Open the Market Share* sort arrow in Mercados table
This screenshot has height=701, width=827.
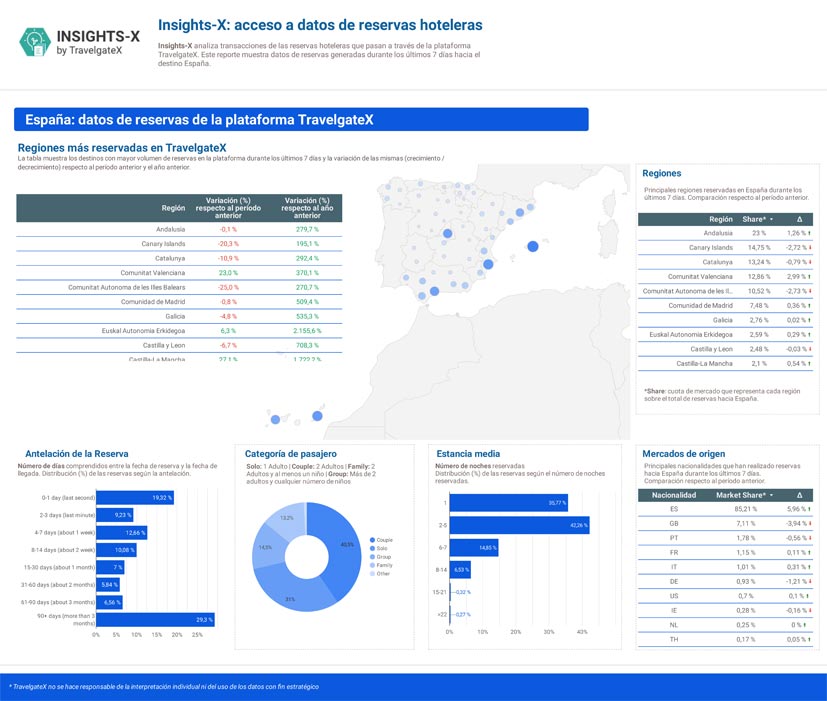[772, 495]
